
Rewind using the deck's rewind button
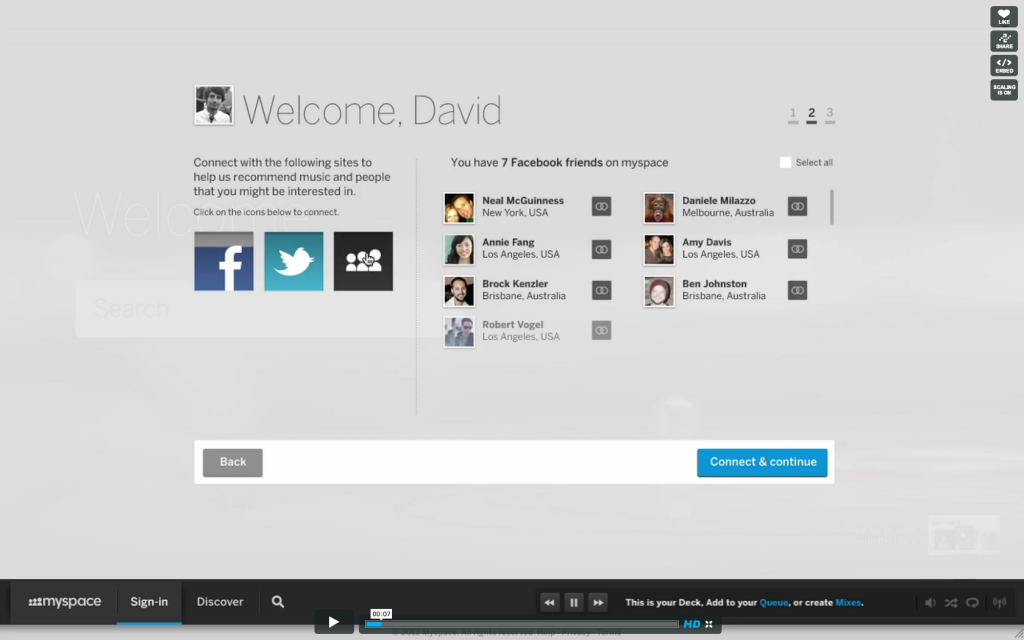[549, 602]
